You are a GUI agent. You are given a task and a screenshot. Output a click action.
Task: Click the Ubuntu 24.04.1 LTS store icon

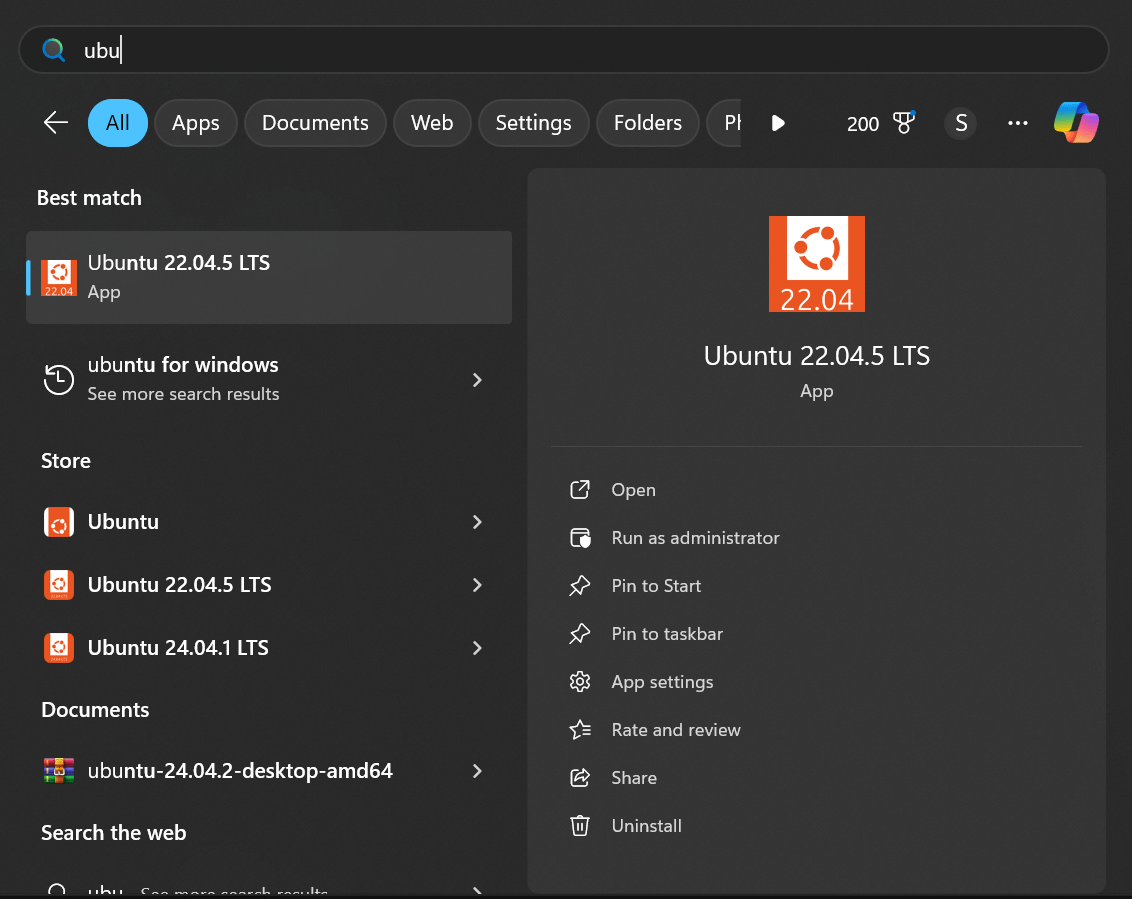[x=58, y=648]
